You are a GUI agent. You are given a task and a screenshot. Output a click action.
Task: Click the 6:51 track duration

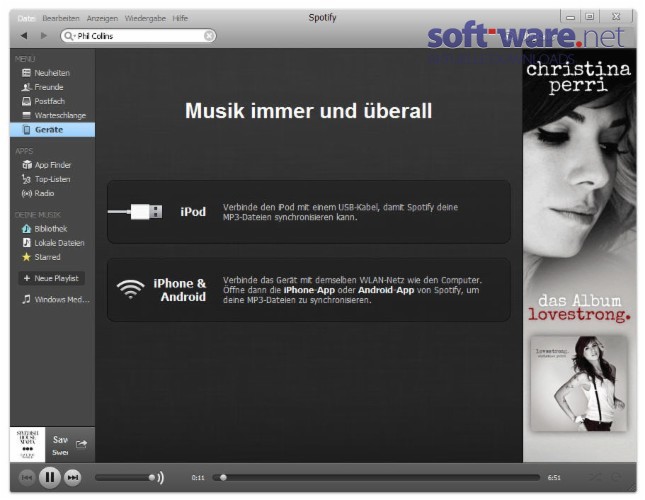(x=554, y=477)
